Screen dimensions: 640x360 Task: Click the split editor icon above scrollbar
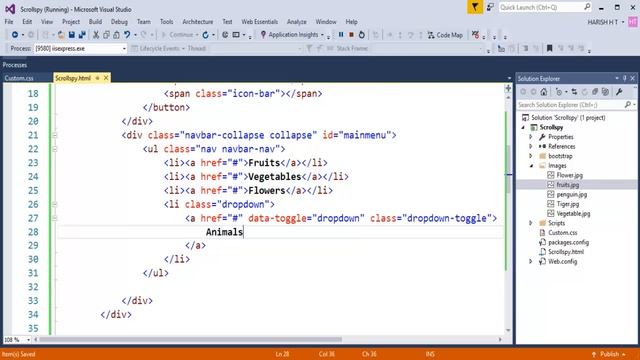tap(508, 88)
